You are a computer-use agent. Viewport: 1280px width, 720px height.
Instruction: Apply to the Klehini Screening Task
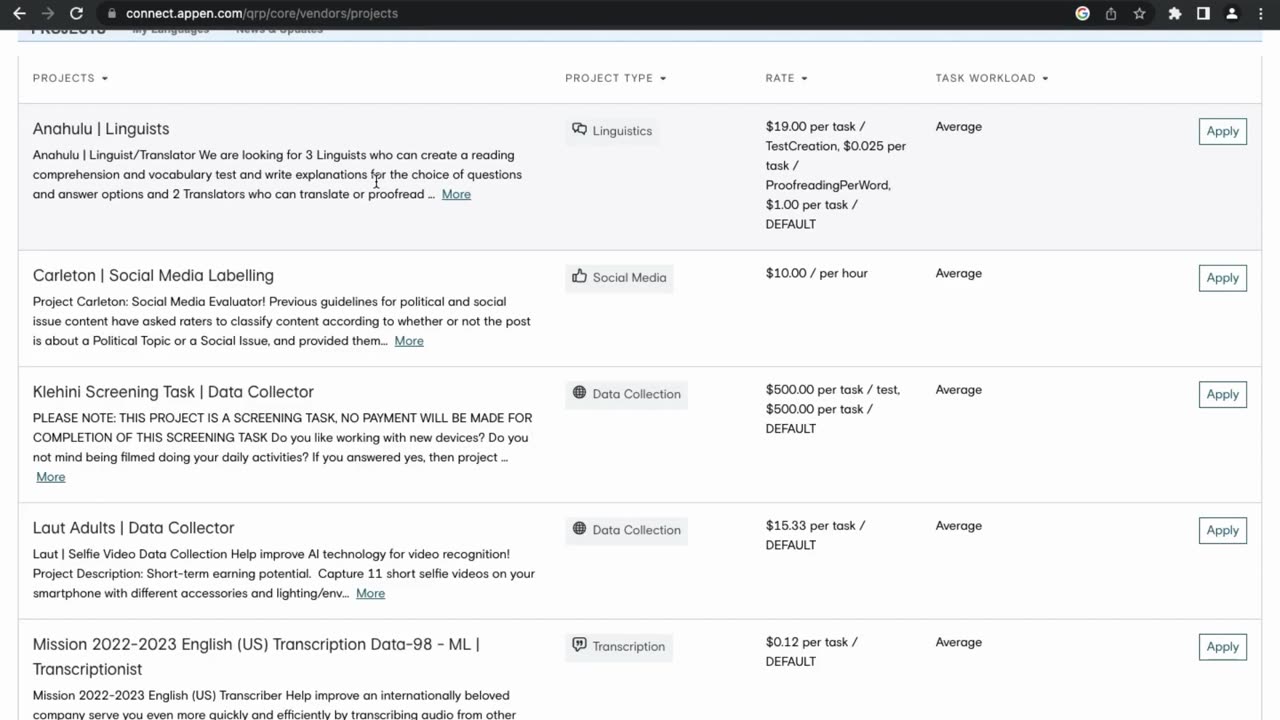click(1222, 394)
